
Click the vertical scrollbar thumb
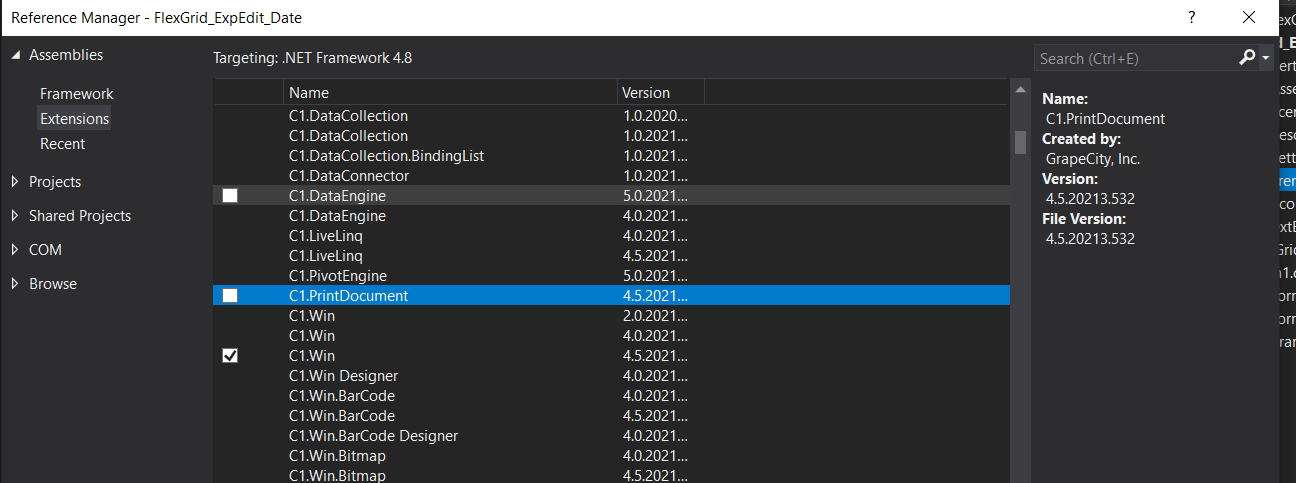(x=1020, y=142)
